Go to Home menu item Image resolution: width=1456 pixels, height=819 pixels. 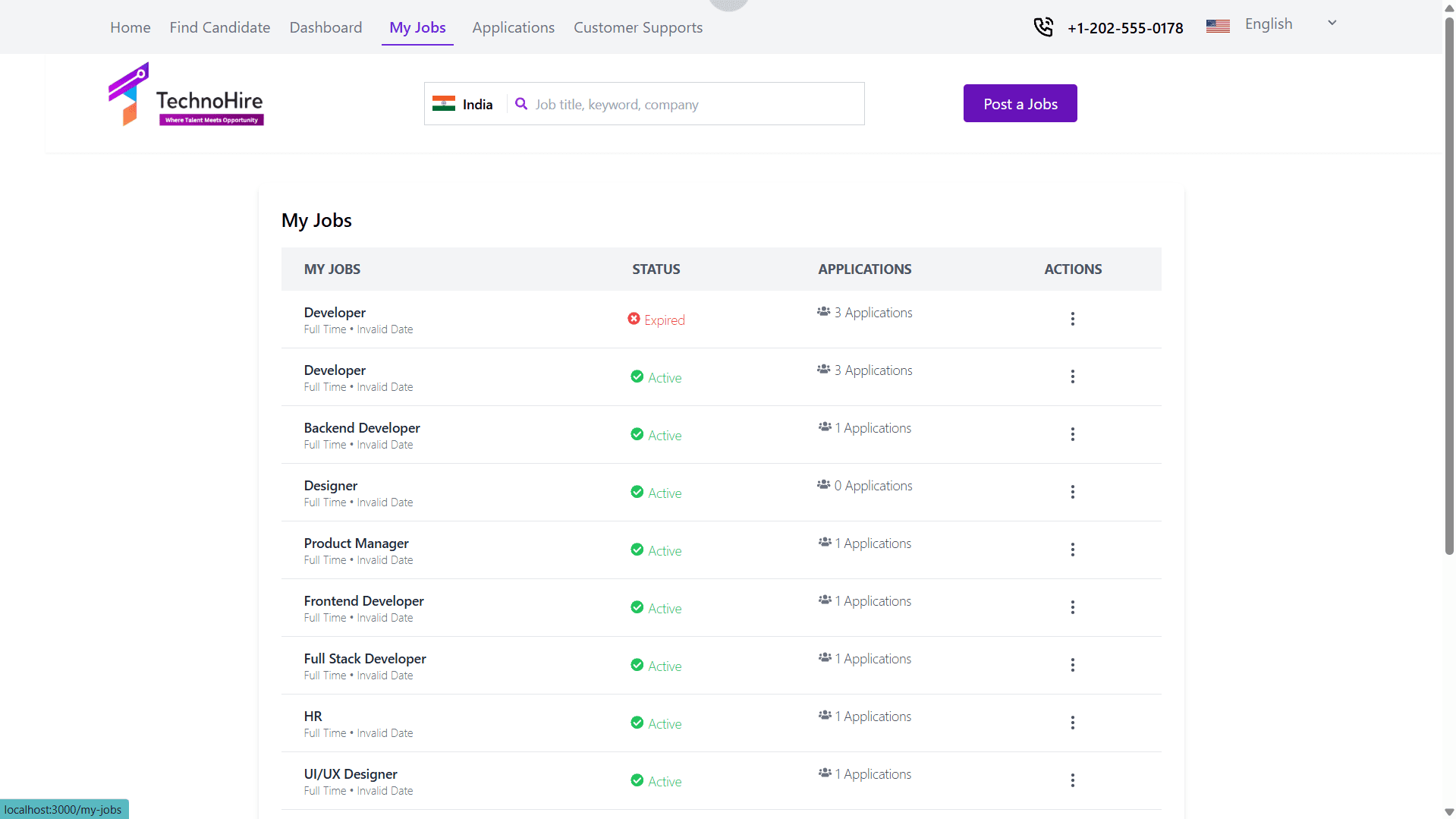pyautogui.click(x=131, y=27)
